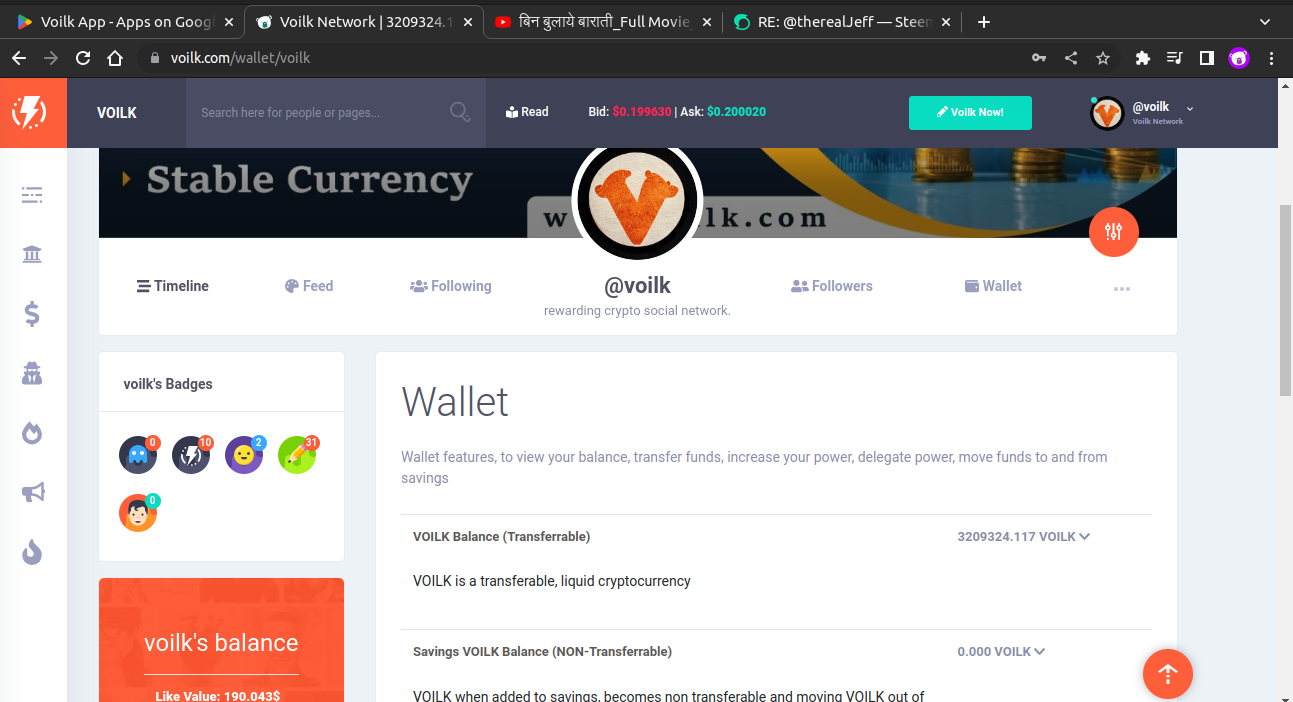Screen dimensions: 1293x702
Task: Close the Voilk Network tab
Action: [x=467, y=21]
